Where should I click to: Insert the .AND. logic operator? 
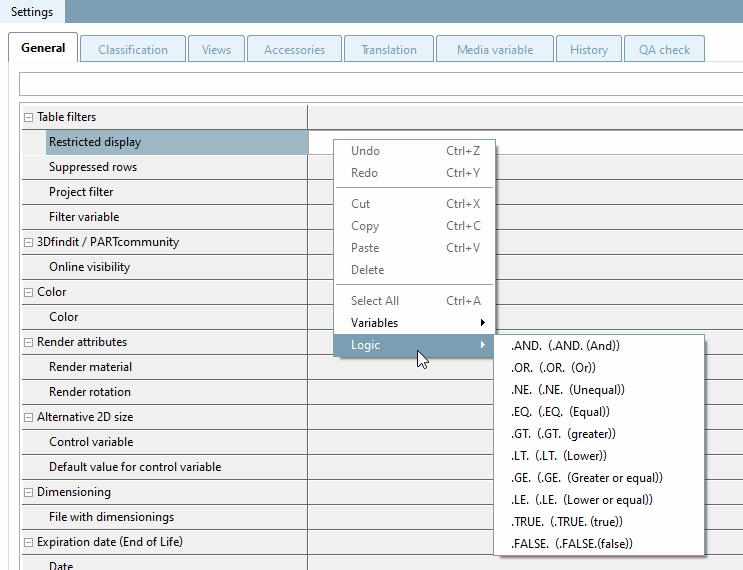[x=565, y=345]
